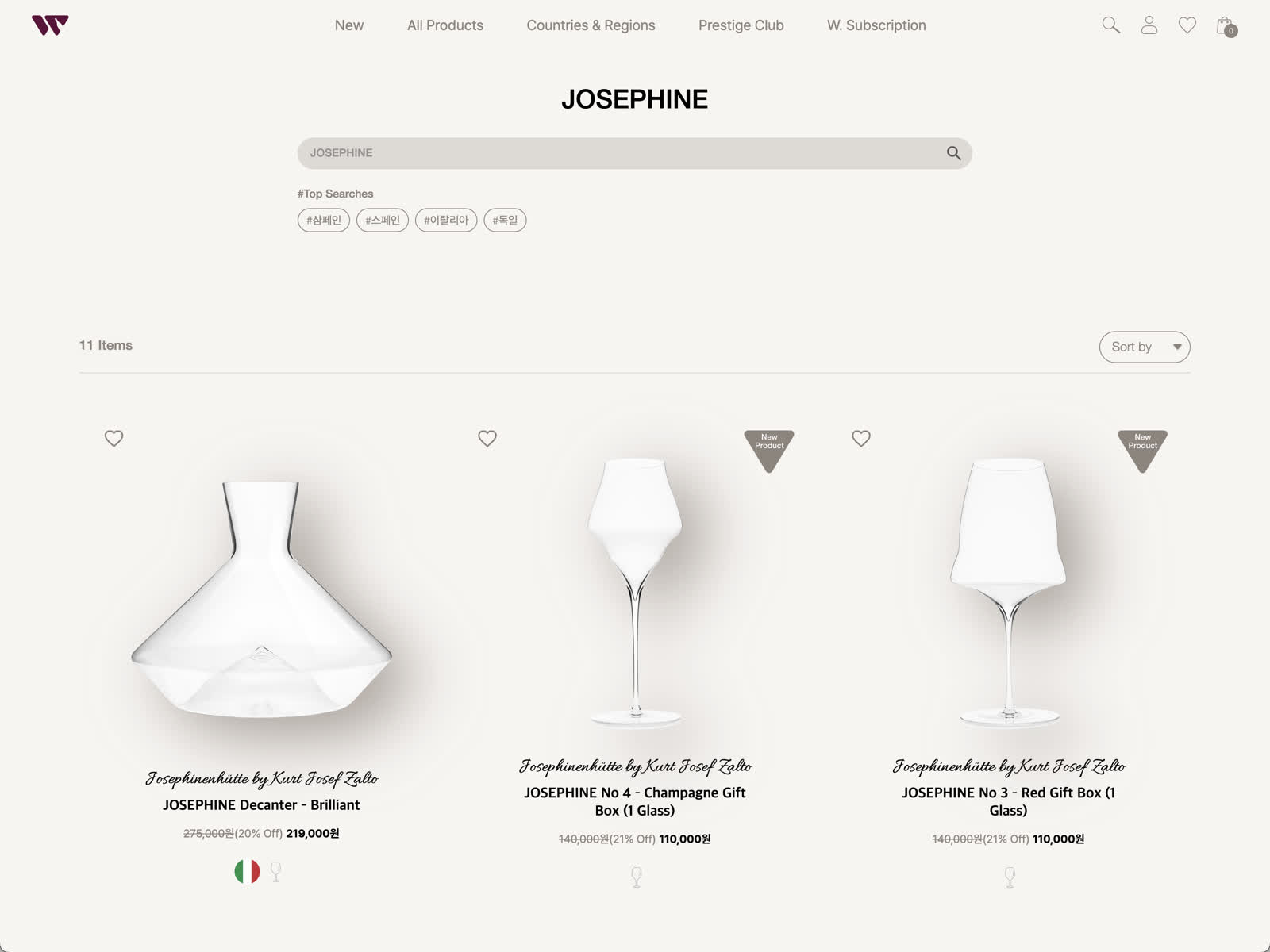Click the Italy flag icon under Decanter
Image resolution: width=1270 pixels, height=952 pixels.
247,871
